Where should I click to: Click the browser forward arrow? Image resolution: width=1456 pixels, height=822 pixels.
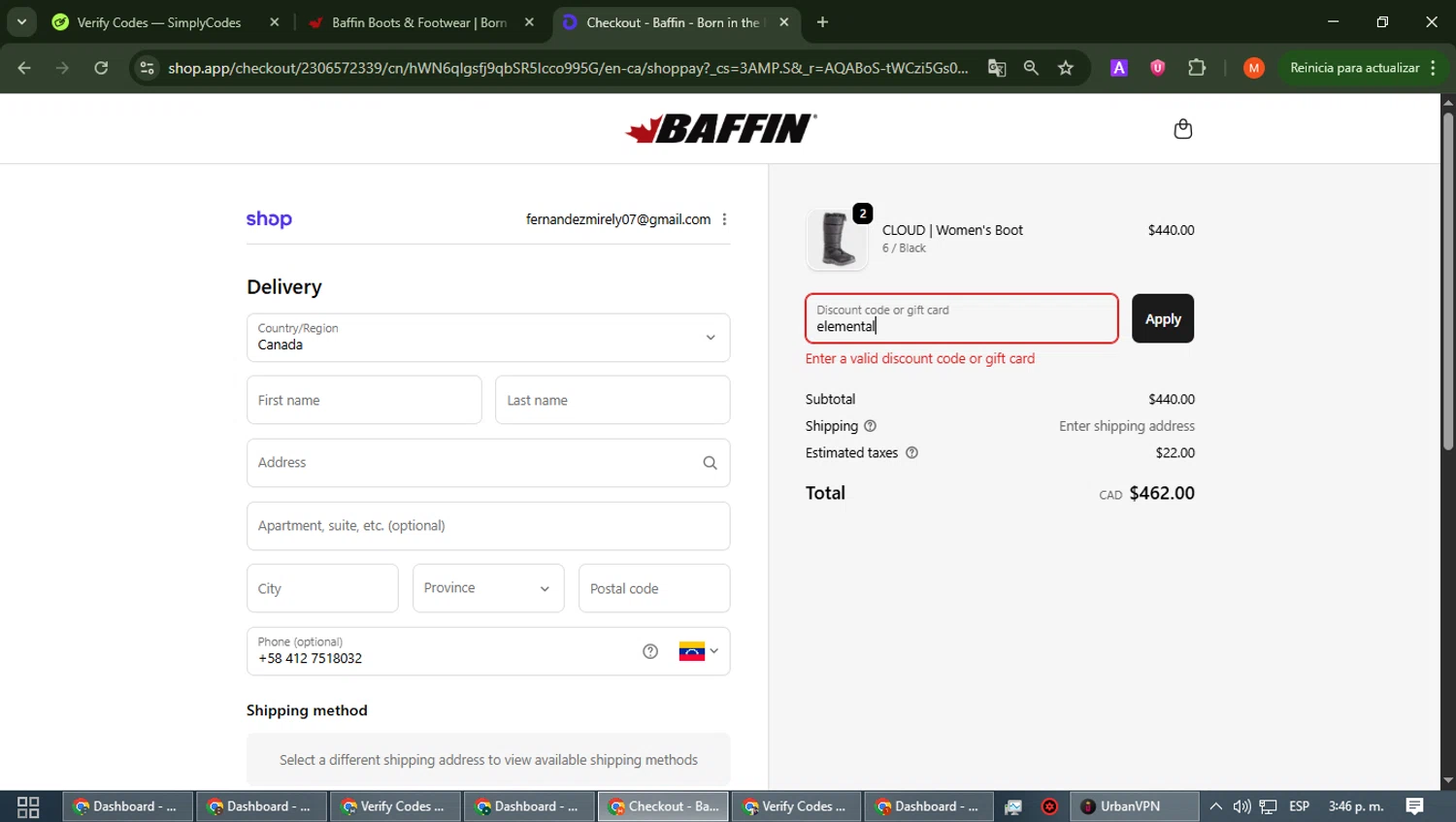point(62,68)
